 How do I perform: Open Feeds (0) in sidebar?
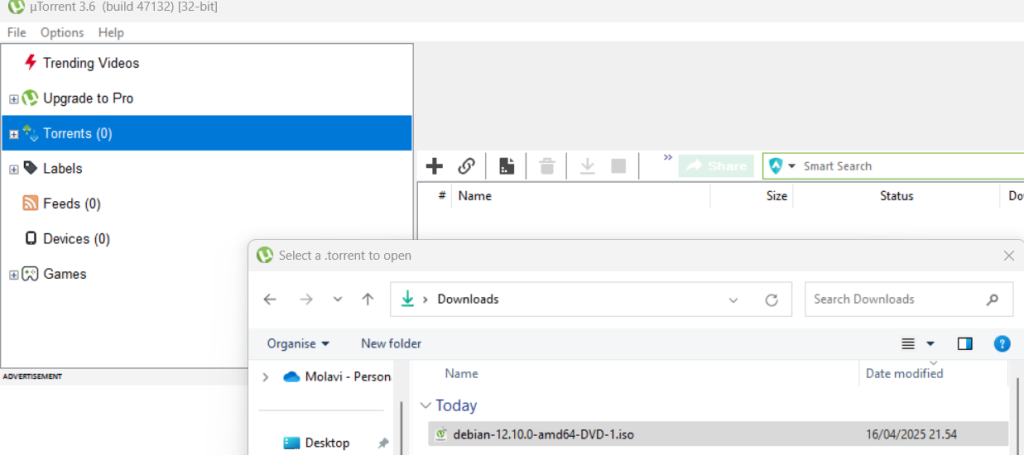[72, 204]
